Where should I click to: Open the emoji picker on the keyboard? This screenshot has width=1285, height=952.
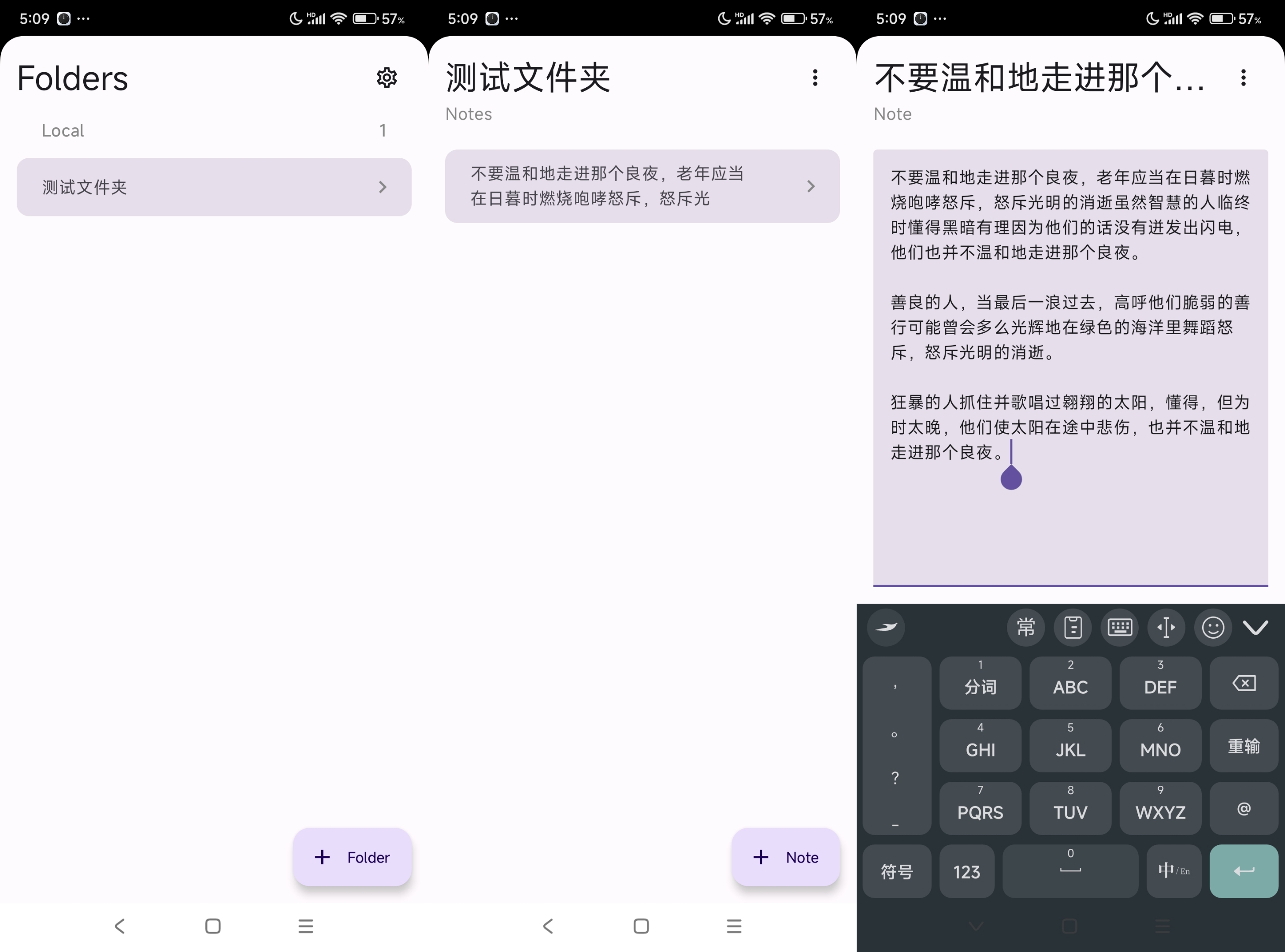pyautogui.click(x=1213, y=628)
